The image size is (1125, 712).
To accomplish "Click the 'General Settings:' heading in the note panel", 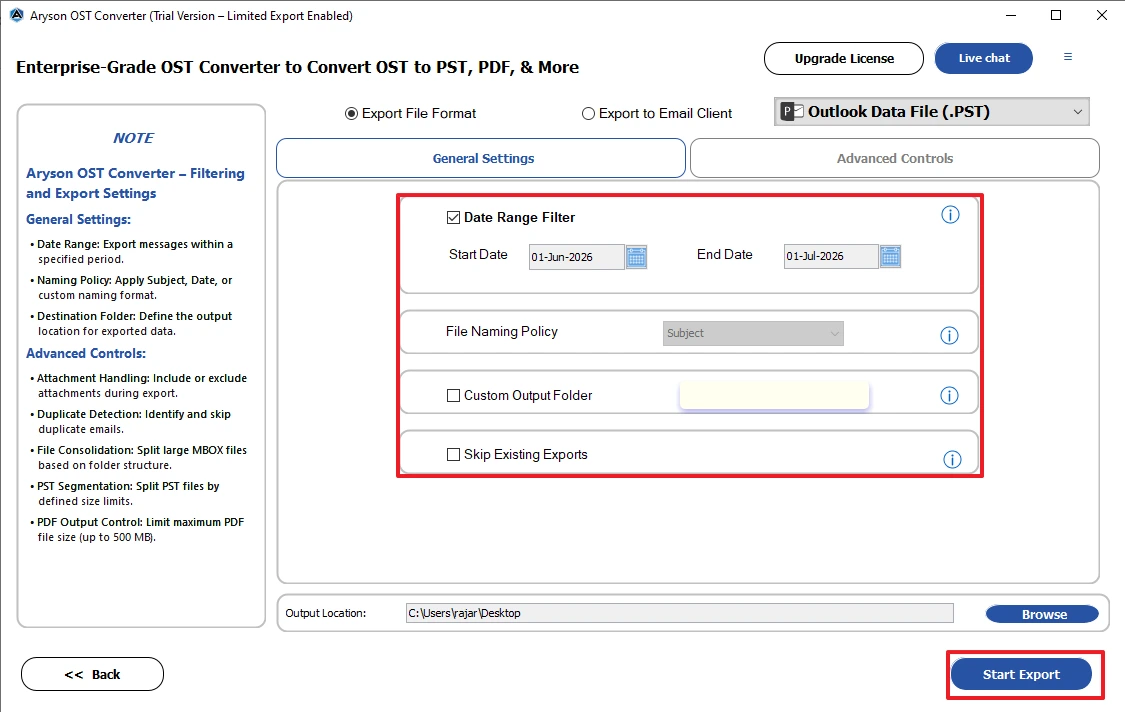I will 78,220.
